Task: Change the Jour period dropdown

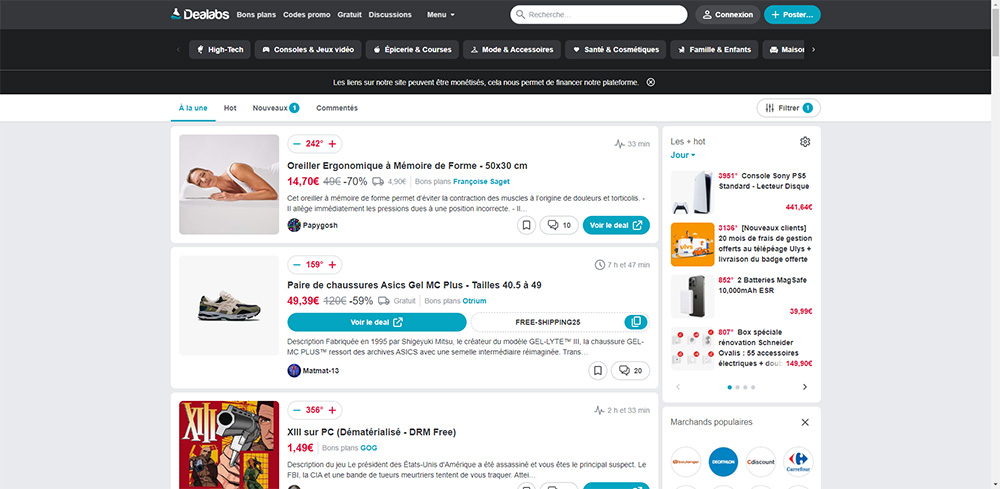Action: click(x=682, y=155)
